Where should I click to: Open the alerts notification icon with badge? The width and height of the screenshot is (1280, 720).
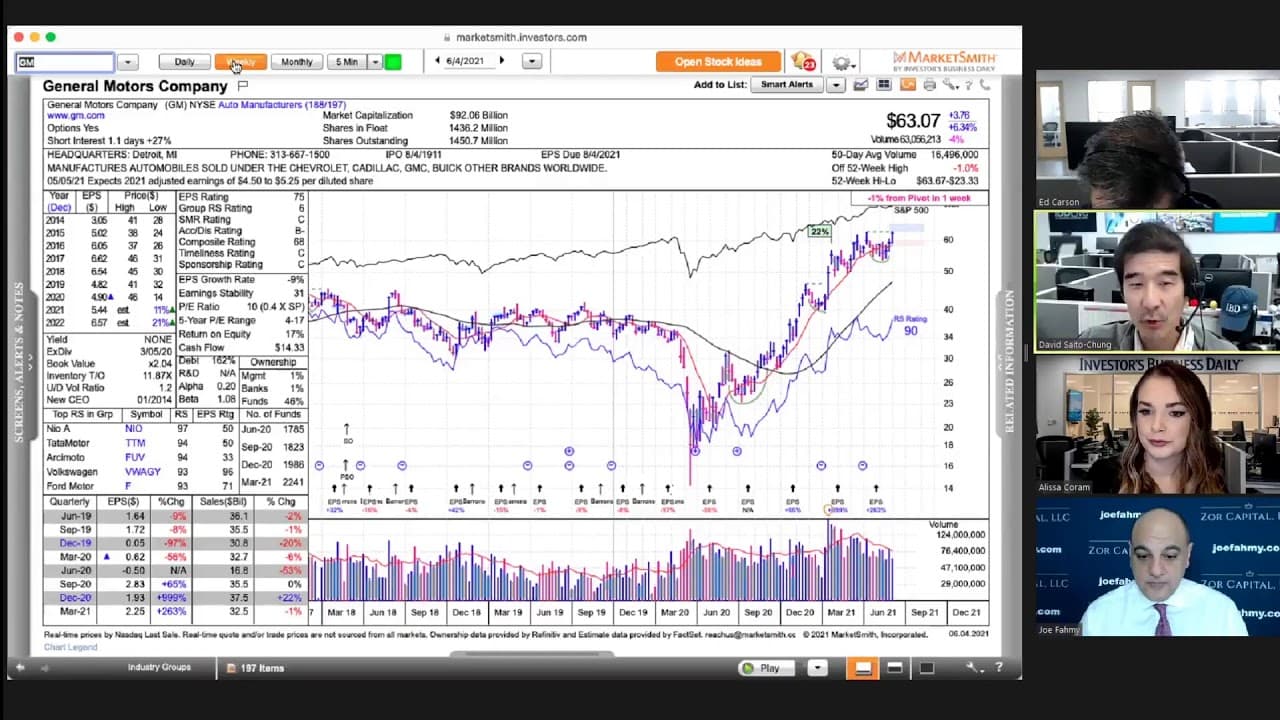click(x=803, y=62)
